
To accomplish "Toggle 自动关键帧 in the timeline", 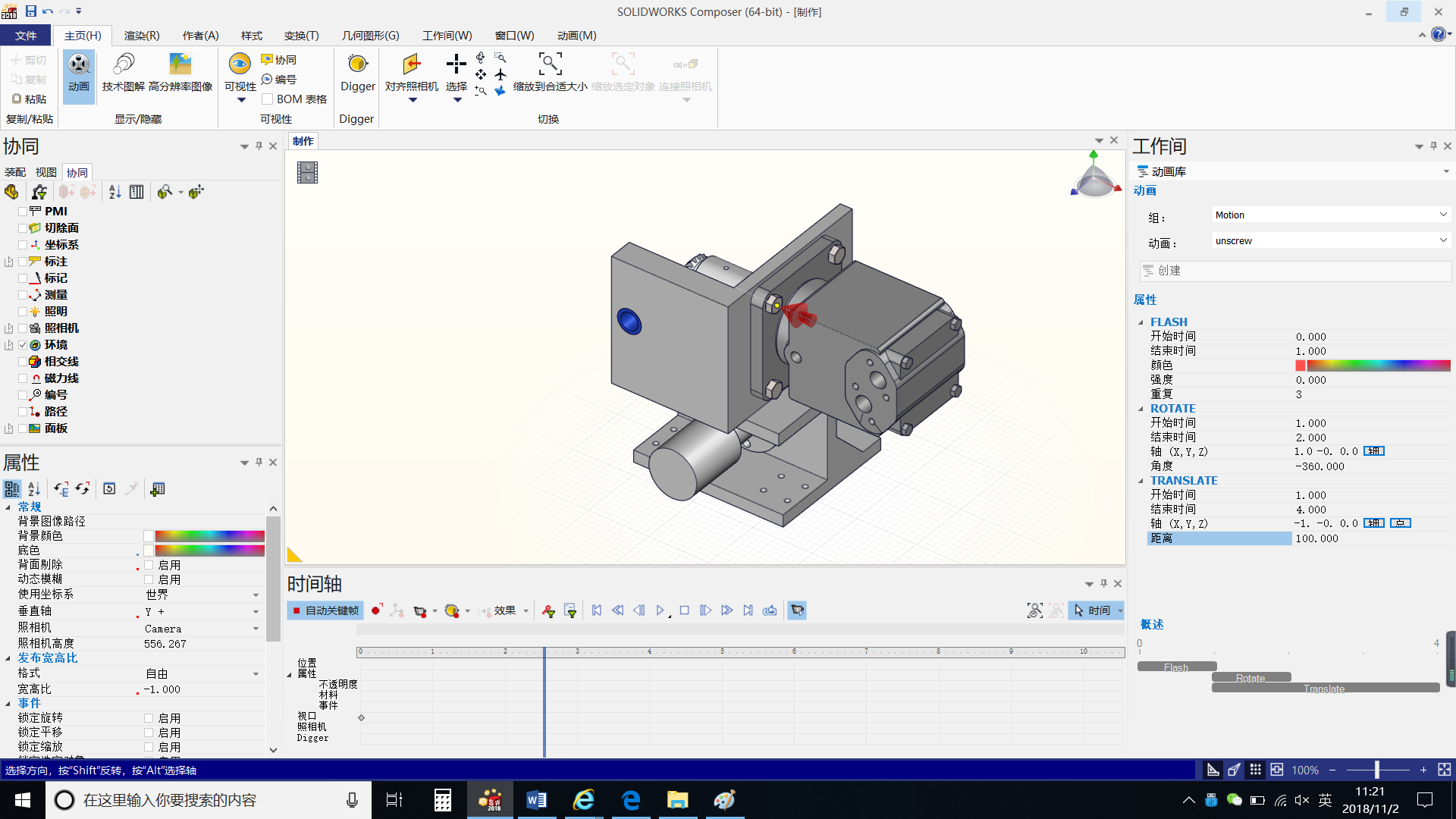I will click(325, 610).
